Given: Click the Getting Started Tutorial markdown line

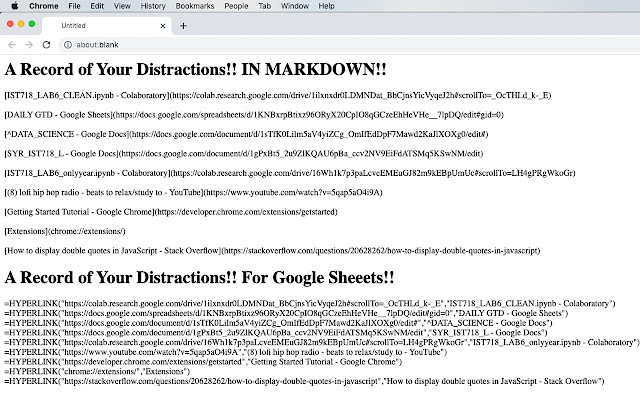Looking at the screenshot, I should click(171, 212).
